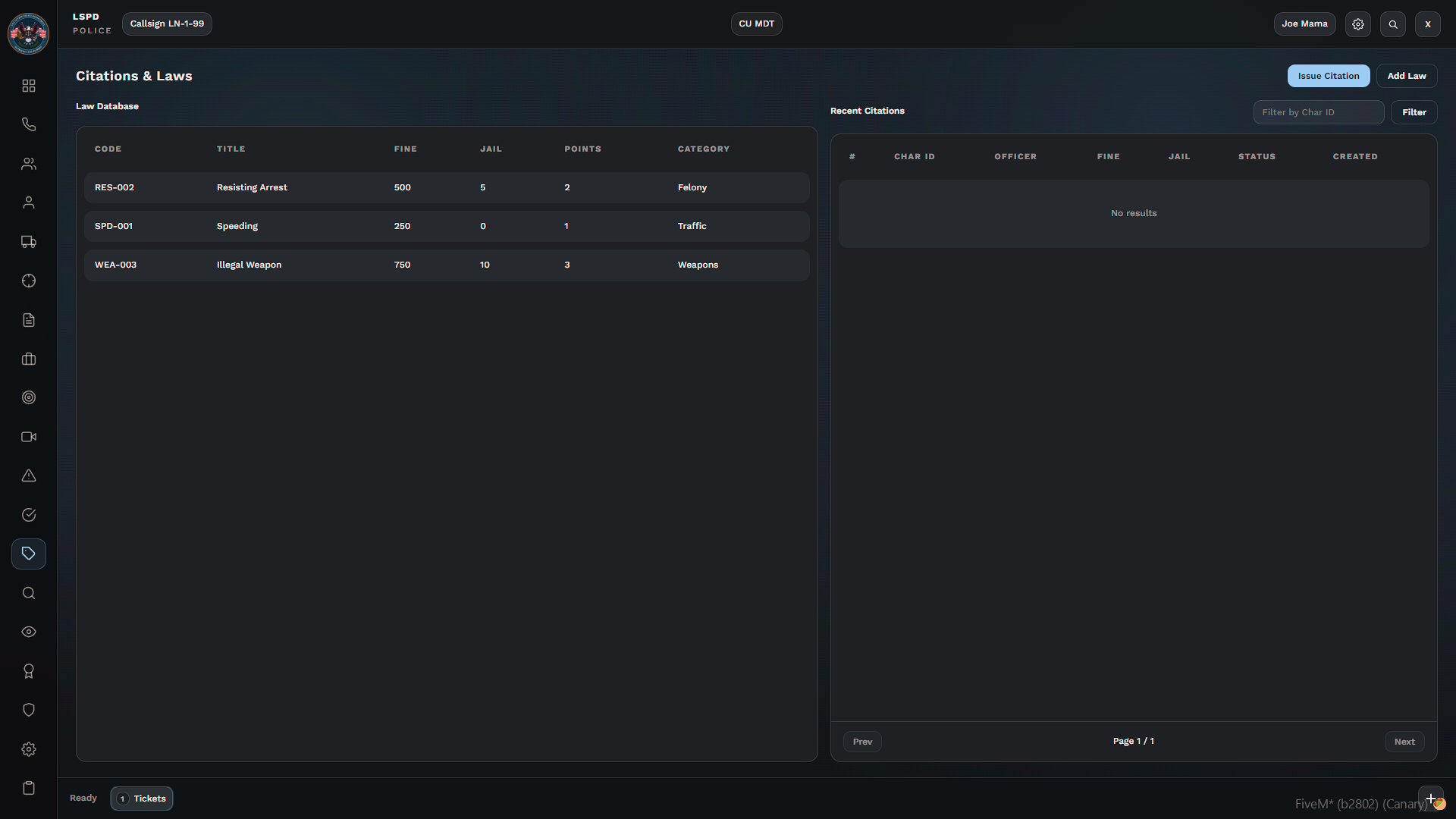Open the vehicles truck icon in sidebar
The width and height of the screenshot is (1456, 819).
[29, 242]
